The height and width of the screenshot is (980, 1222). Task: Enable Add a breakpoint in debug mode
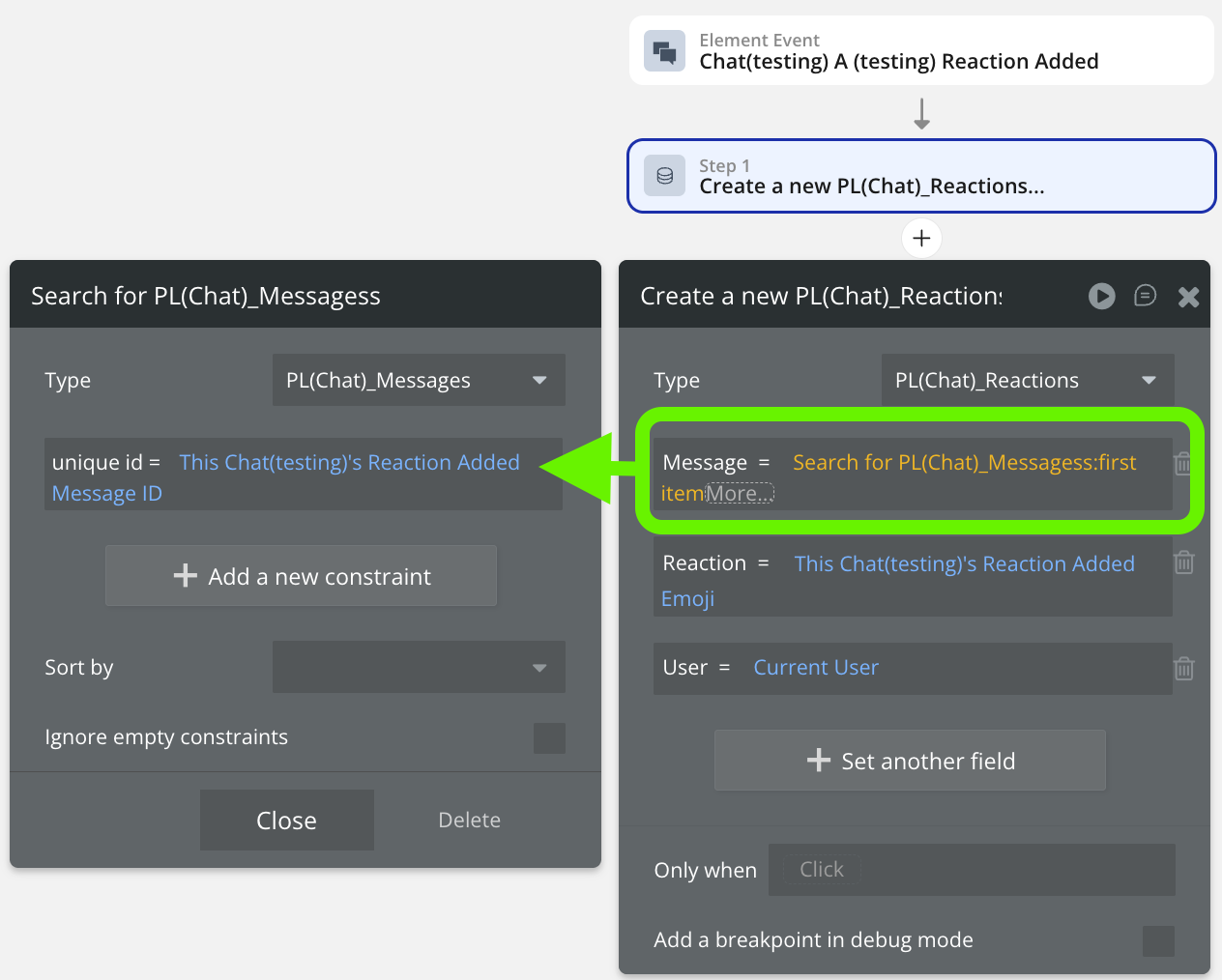coord(1158,940)
